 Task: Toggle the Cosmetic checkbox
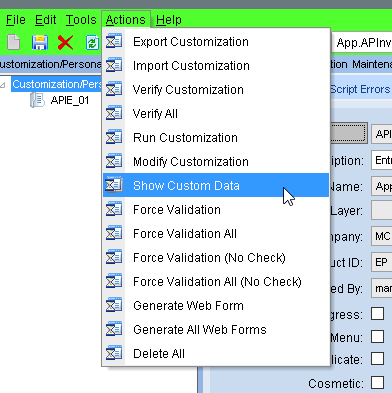coord(377,382)
